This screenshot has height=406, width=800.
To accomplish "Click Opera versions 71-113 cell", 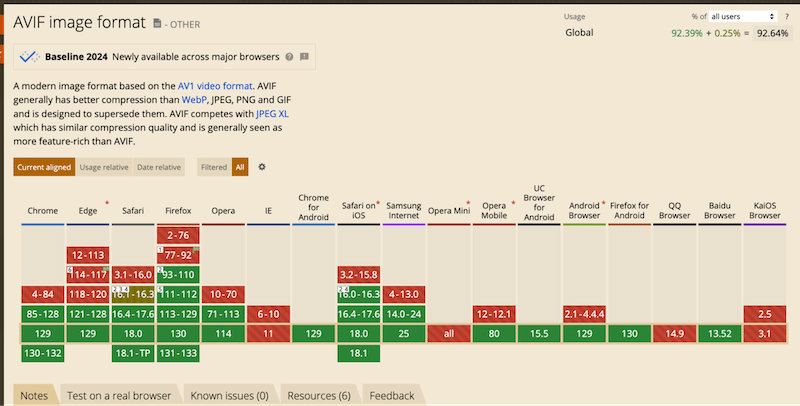I will (223, 314).
